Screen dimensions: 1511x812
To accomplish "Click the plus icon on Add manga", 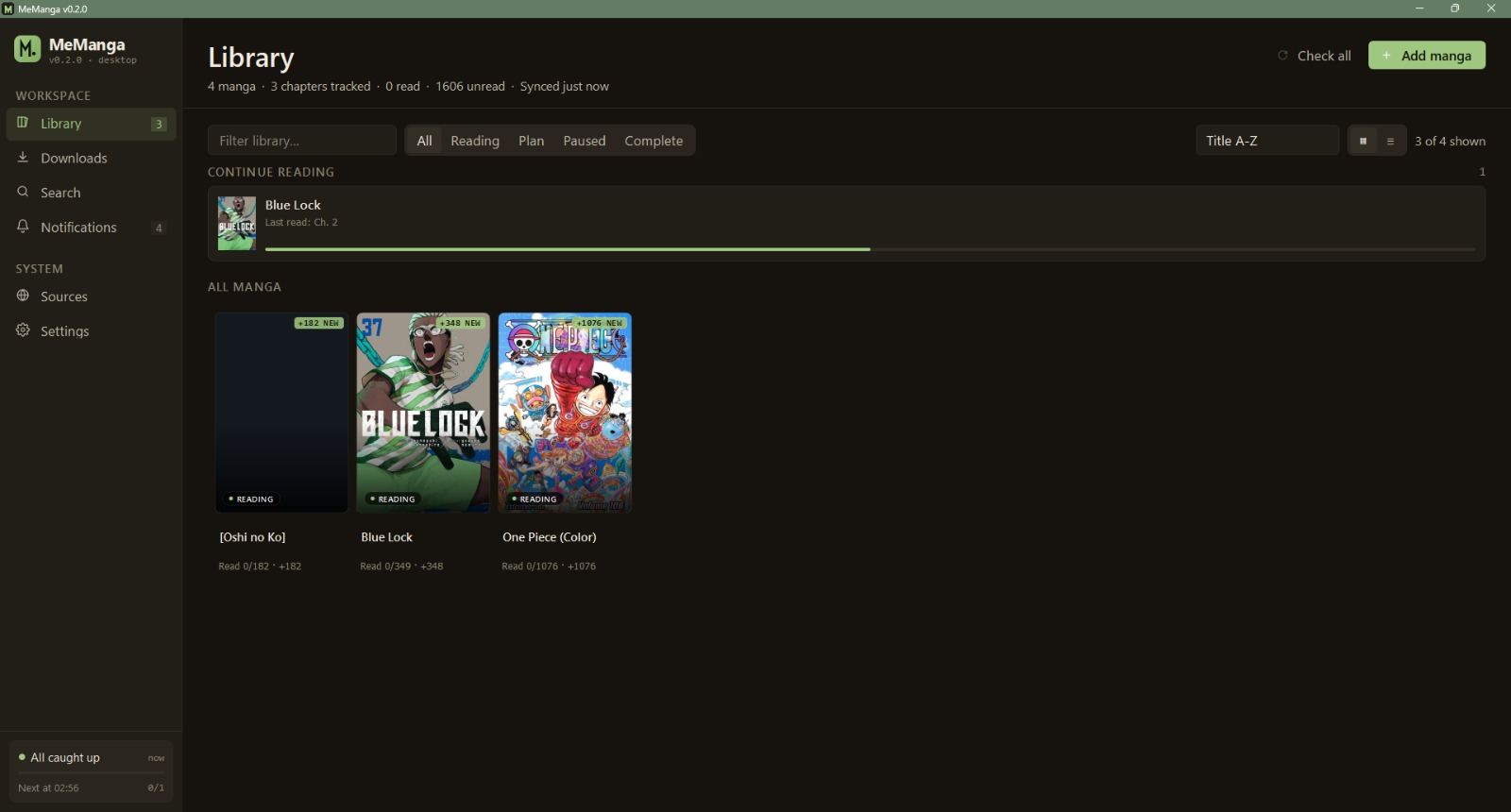I will (1386, 56).
